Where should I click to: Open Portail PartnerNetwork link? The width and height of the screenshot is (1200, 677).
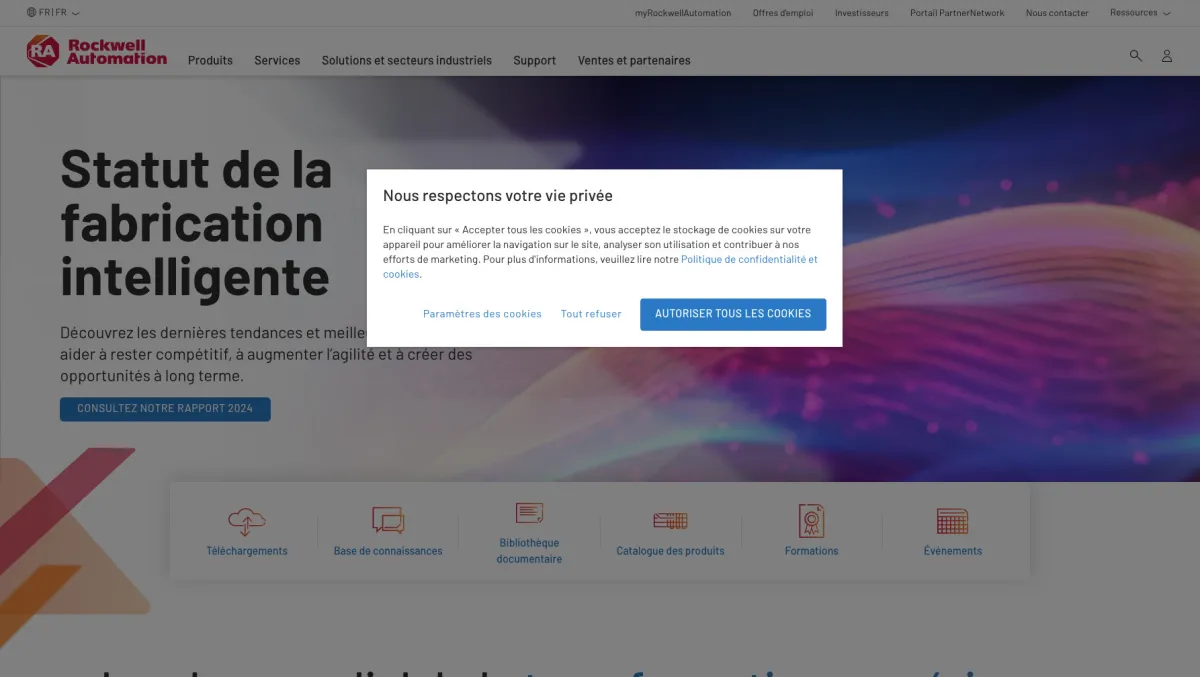[957, 13]
